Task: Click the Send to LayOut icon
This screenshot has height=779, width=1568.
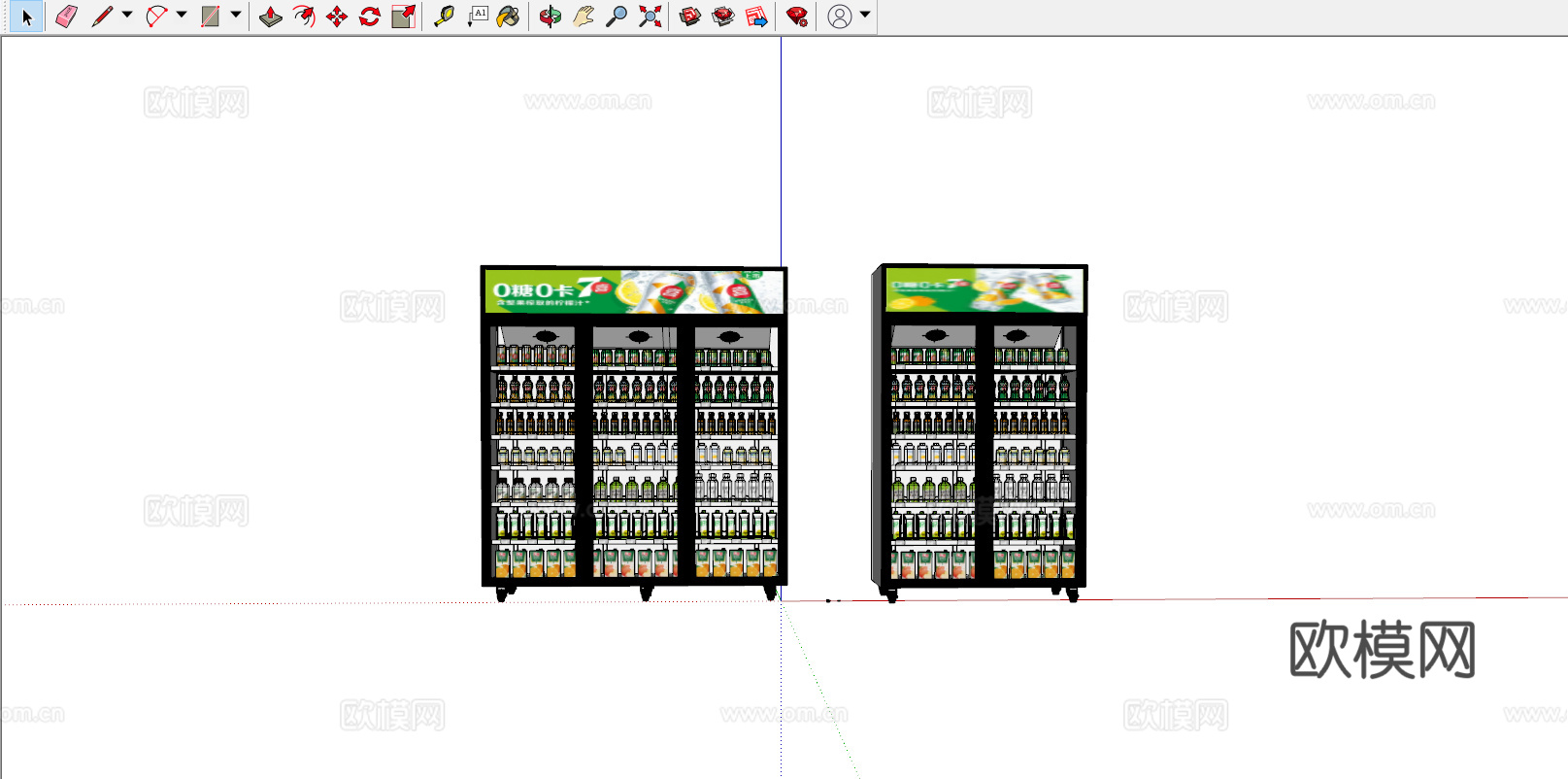Action: pyautogui.click(x=756, y=17)
